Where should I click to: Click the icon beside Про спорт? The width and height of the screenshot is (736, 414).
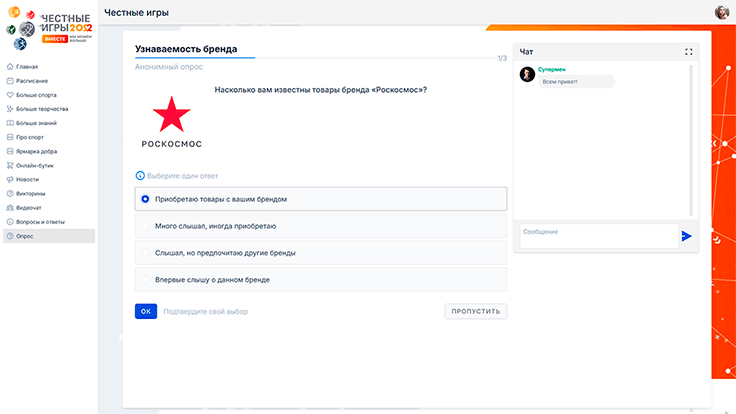coord(10,137)
